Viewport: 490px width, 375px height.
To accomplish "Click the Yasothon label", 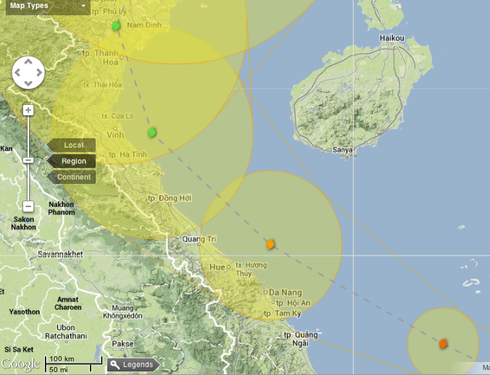I will [24, 312].
